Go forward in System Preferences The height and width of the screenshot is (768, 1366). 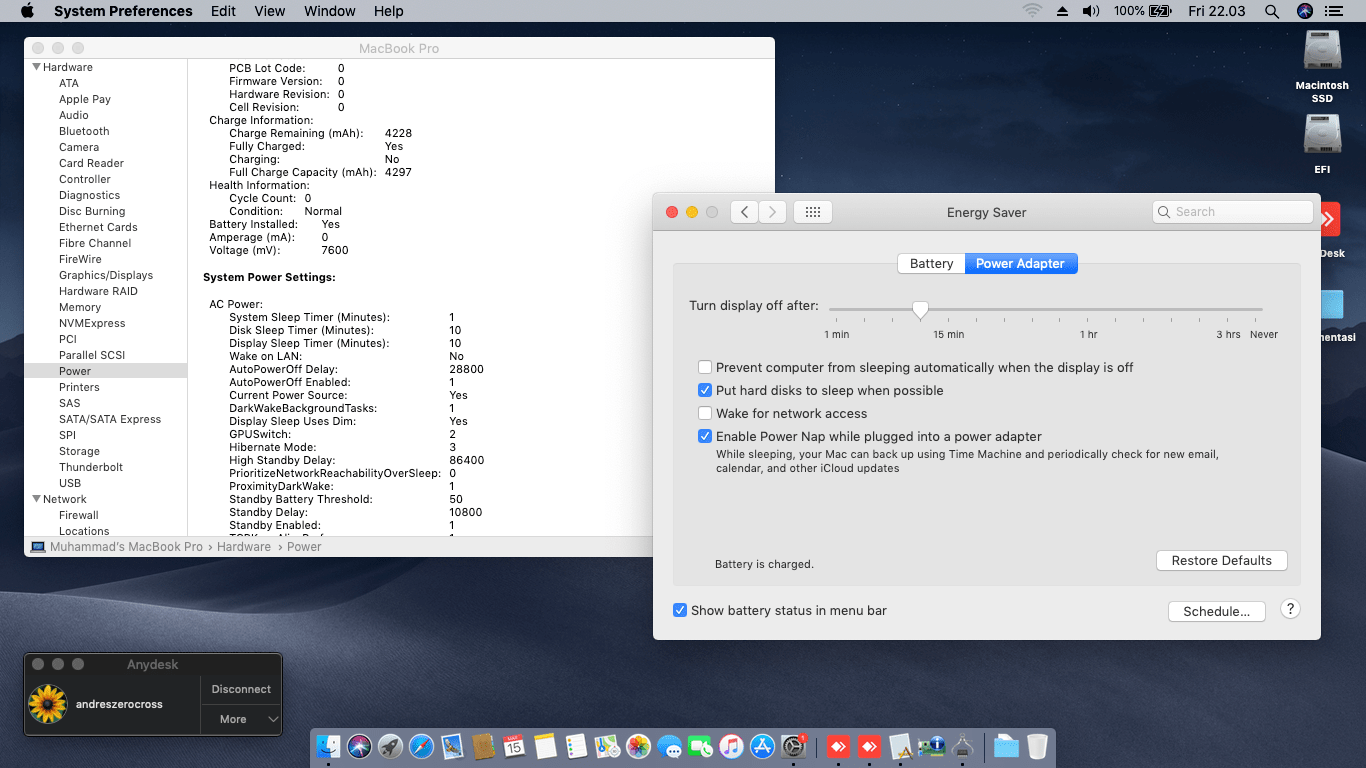coord(772,212)
